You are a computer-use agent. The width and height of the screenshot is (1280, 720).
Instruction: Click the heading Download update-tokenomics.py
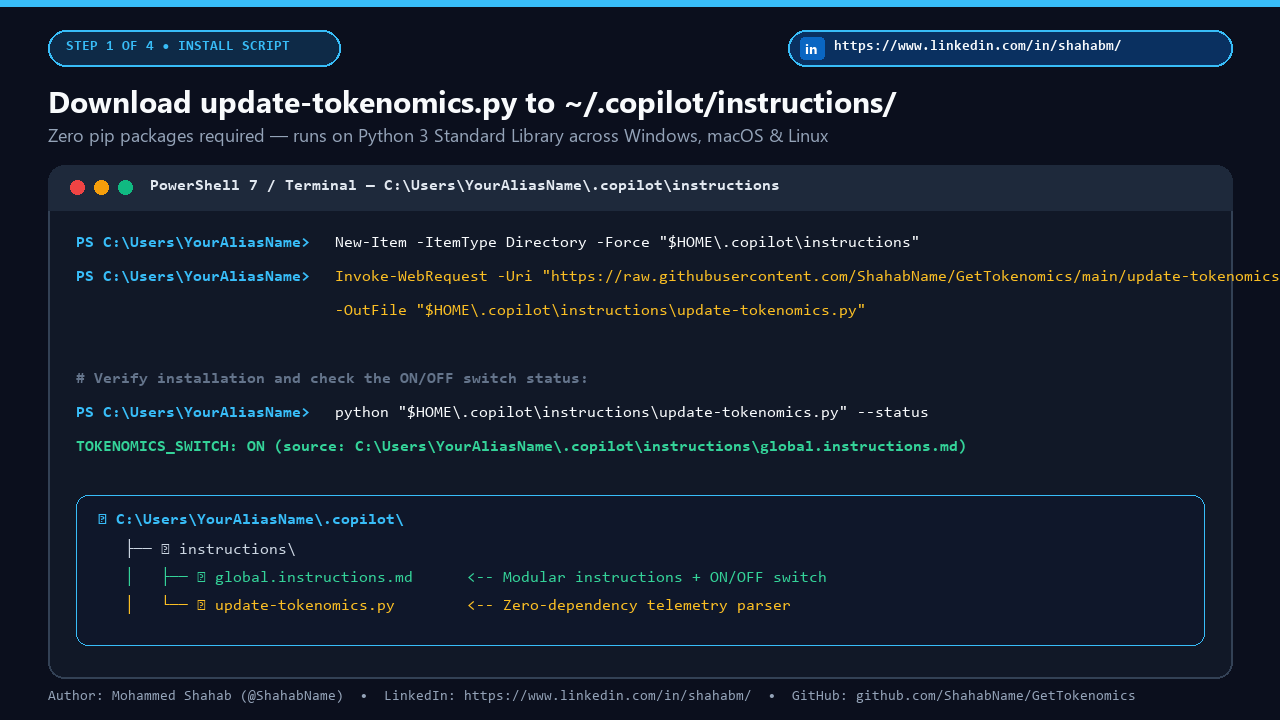click(472, 103)
